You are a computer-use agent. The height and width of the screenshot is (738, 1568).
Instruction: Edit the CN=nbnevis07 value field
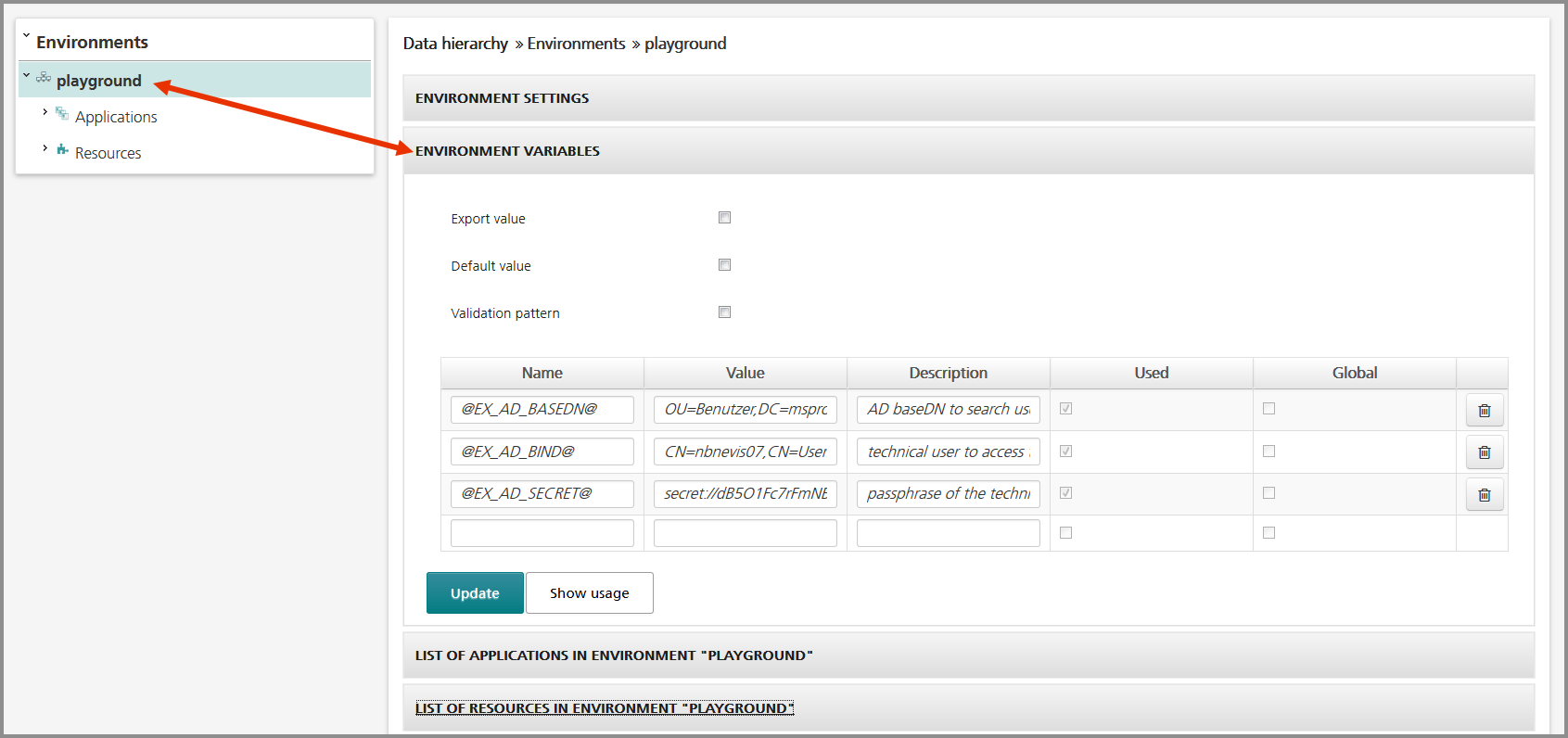pos(746,452)
